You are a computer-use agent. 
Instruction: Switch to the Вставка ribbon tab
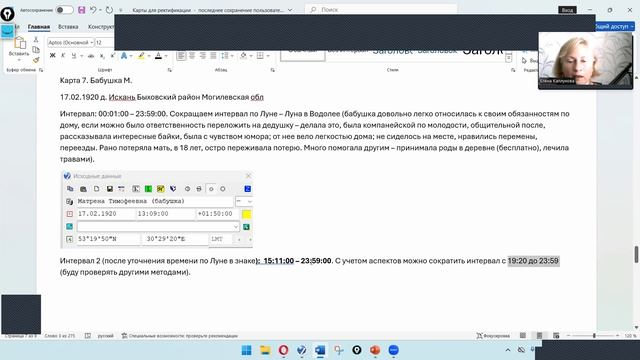[68, 27]
